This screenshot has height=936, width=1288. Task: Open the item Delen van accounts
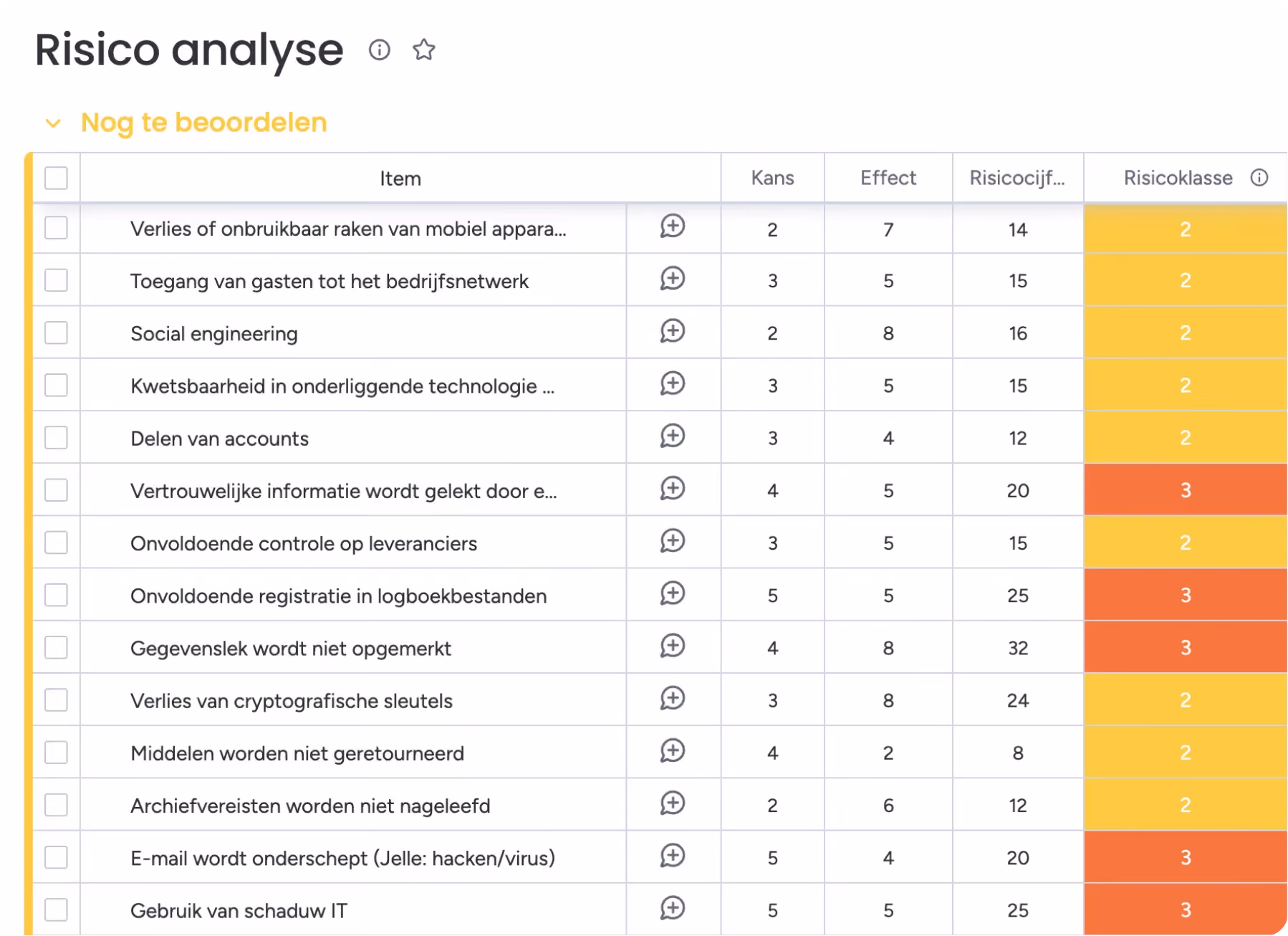click(219, 439)
